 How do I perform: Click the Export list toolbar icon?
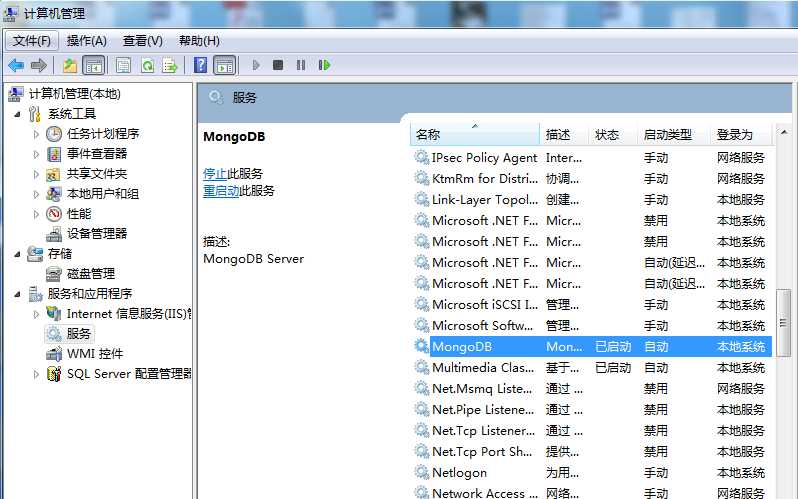tap(169, 65)
